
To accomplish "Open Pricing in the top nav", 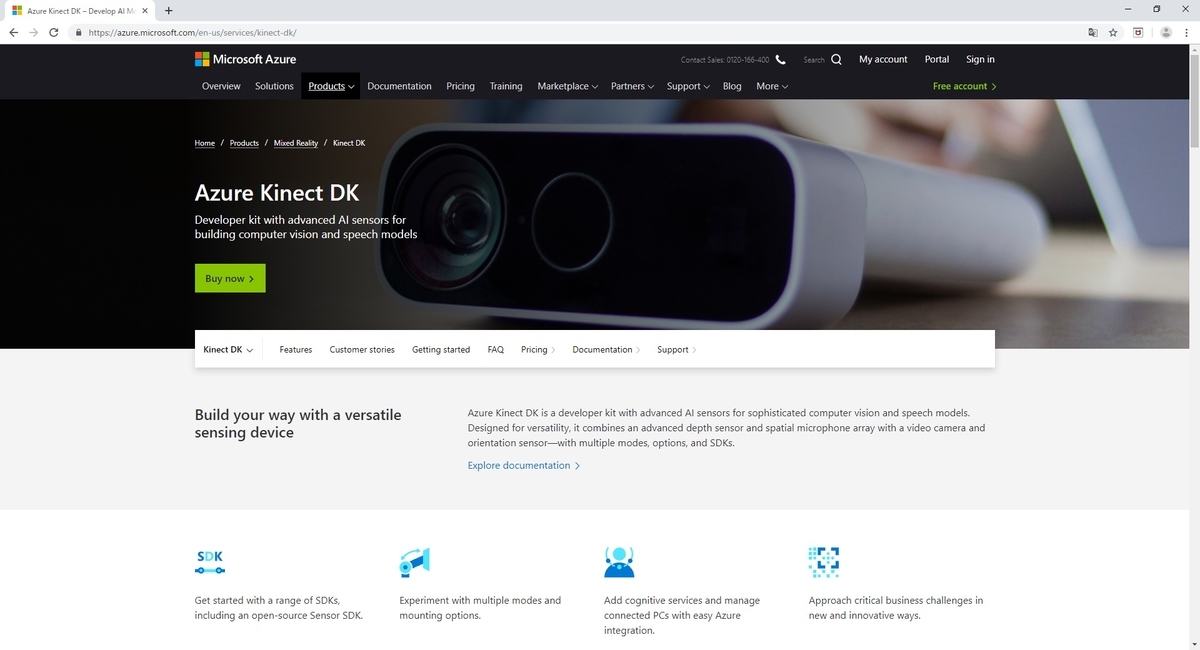I will pyautogui.click(x=460, y=86).
